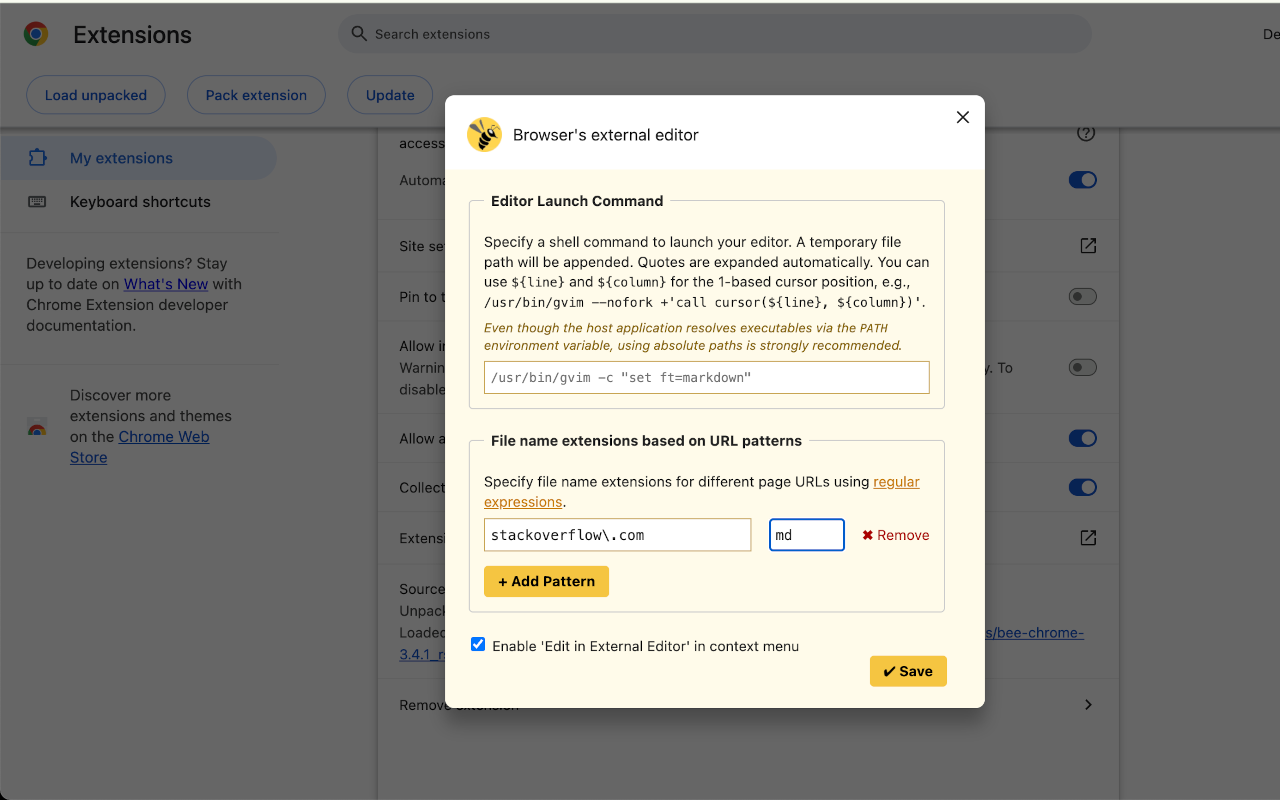
Task: Click Load unpacked button
Action: point(96,95)
